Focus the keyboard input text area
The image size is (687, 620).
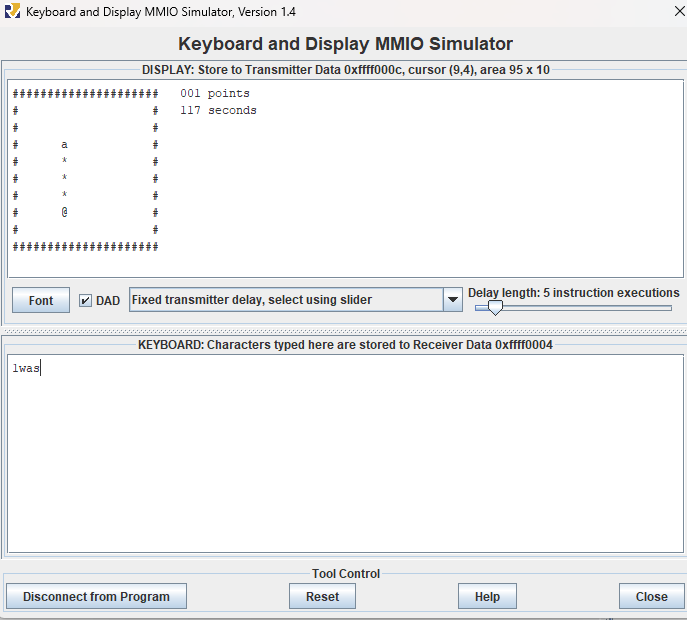(x=343, y=460)
